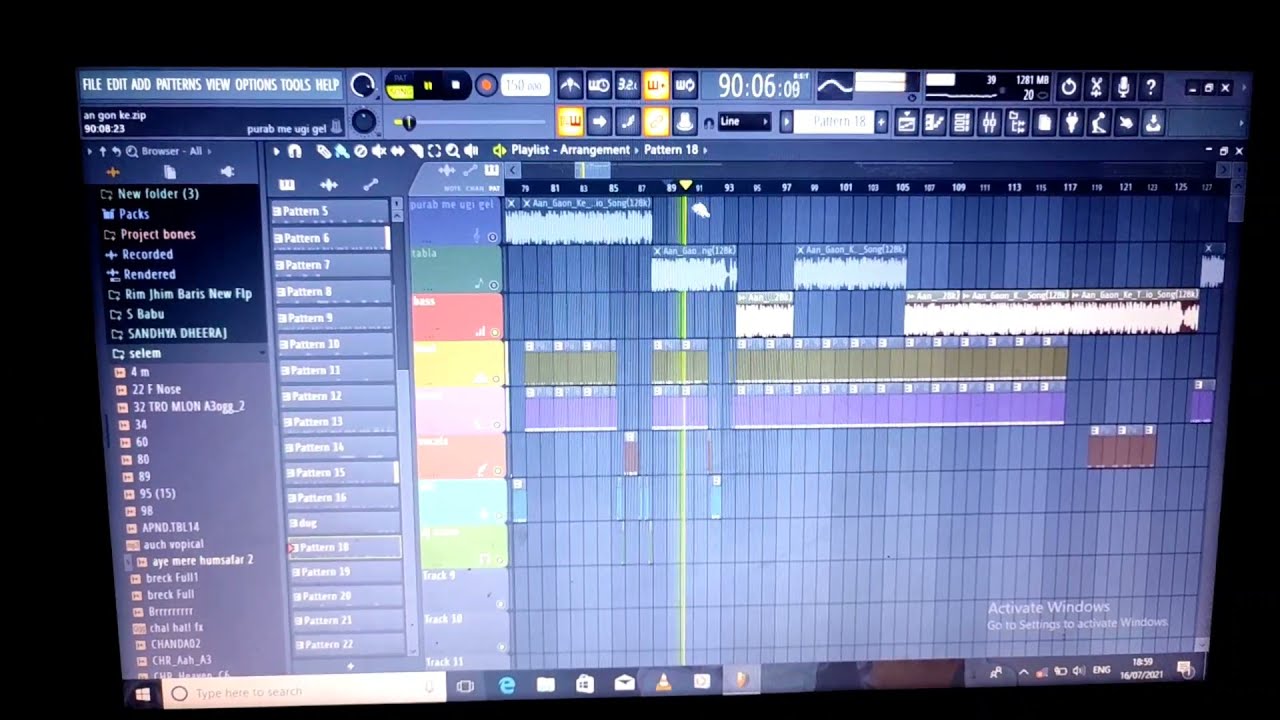Click the microphone one-click recording icon
Screen dimensions: 1280x720
[x=1123, y=87]
